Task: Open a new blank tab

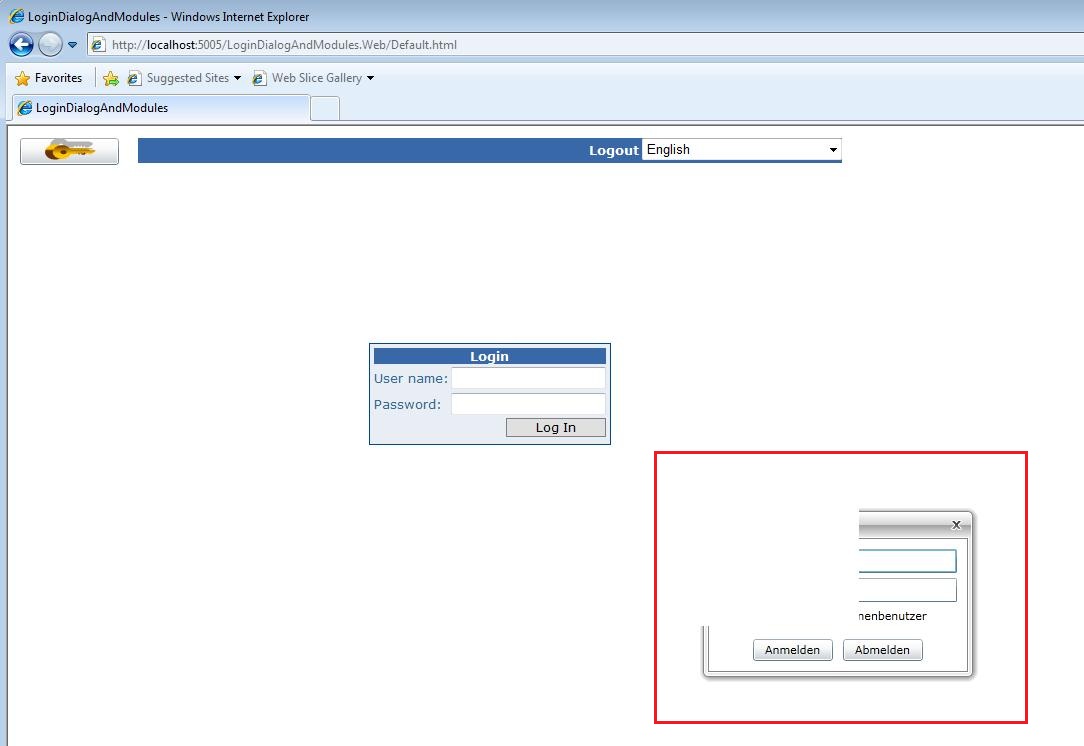Action: (x=325, y=108)
